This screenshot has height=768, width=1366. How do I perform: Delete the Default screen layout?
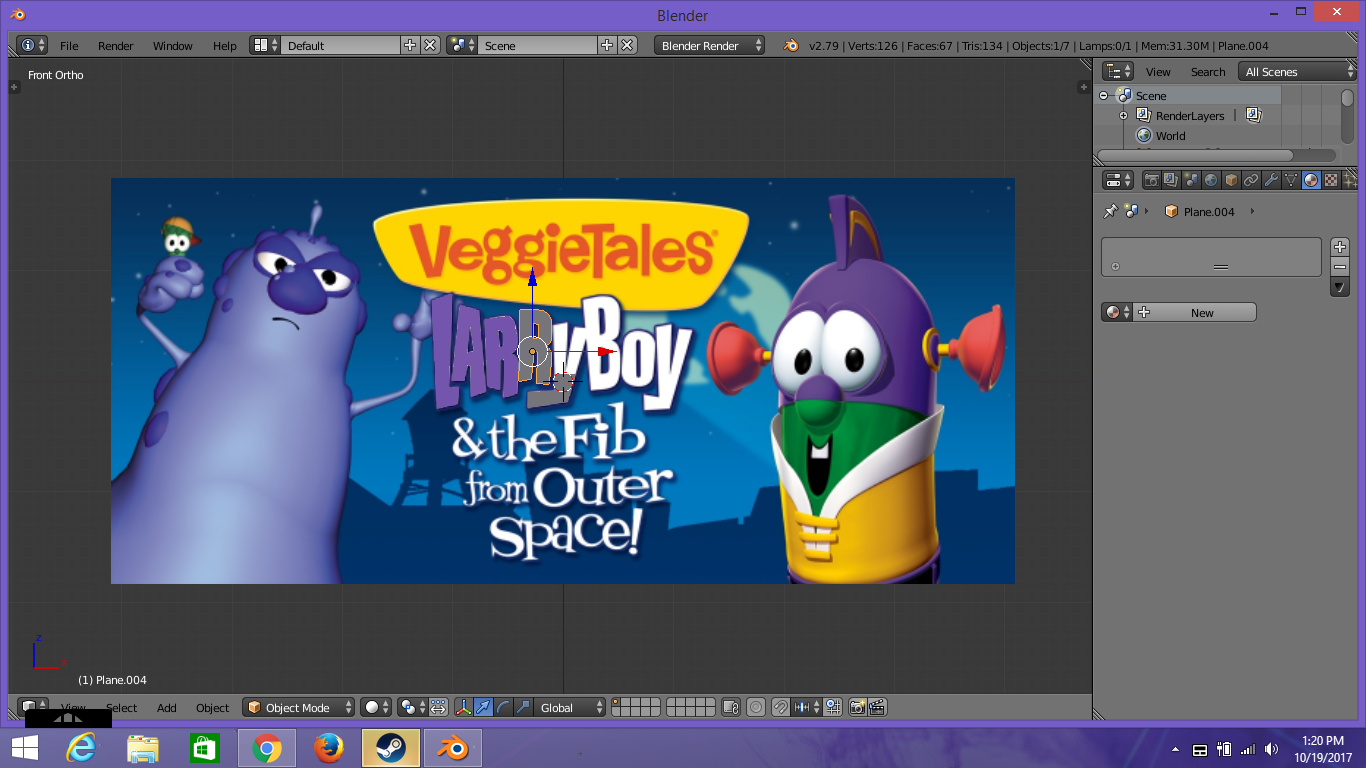click(x=430, y=45)
